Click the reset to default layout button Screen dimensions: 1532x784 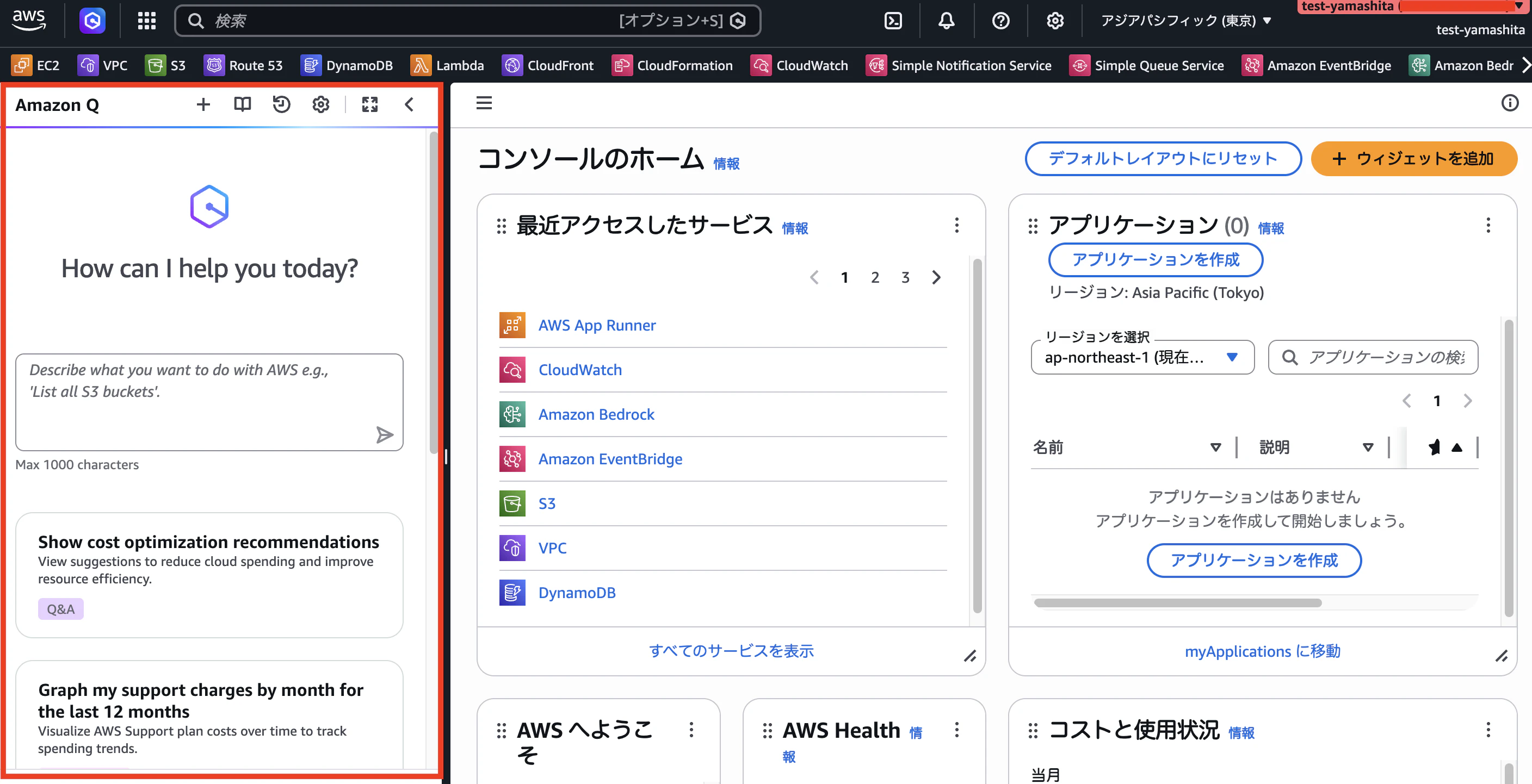[1163, 159]
